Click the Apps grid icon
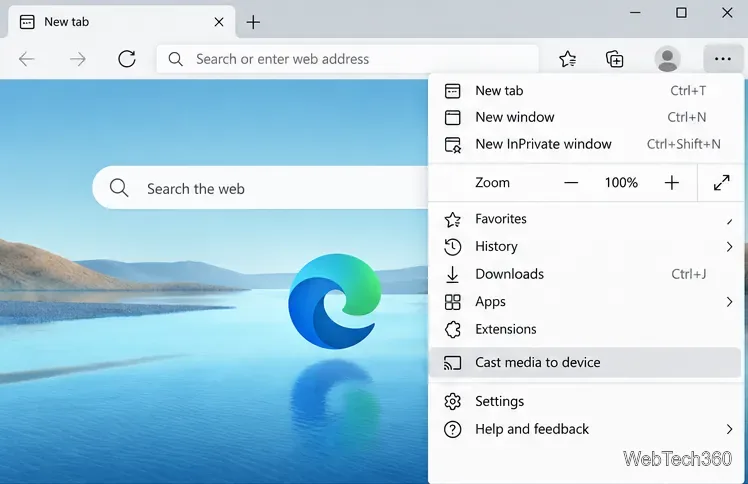The image size is (748, 484). pyautogui.click(x=452, y=302)
